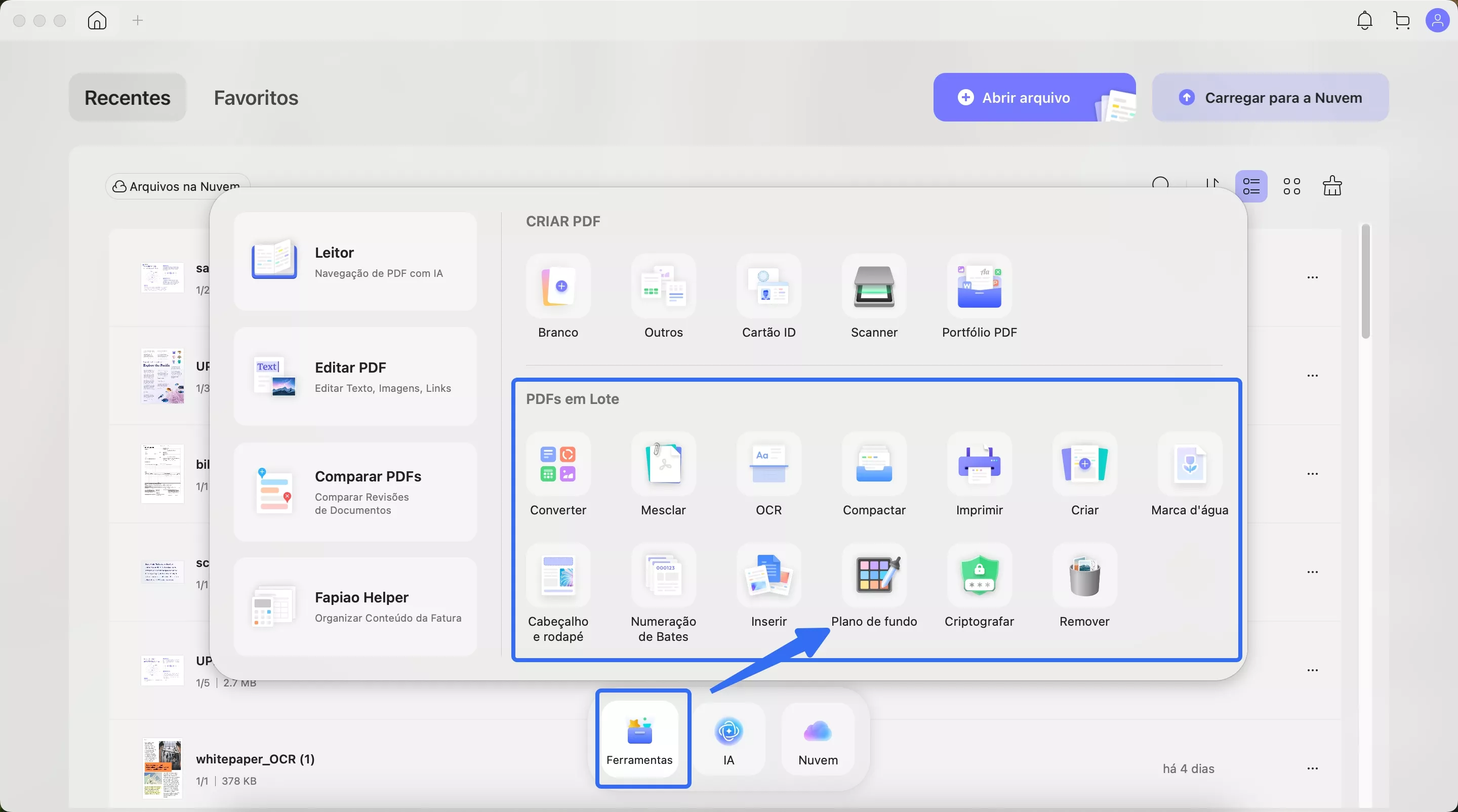Open the Editar PDF card

355,376
